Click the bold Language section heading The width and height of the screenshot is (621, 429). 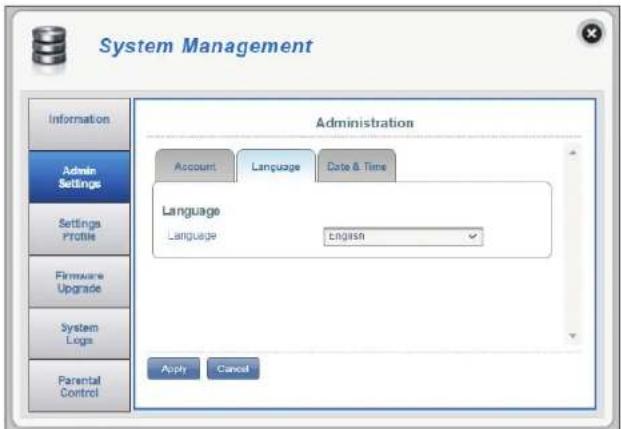click(x=191, y=211)
